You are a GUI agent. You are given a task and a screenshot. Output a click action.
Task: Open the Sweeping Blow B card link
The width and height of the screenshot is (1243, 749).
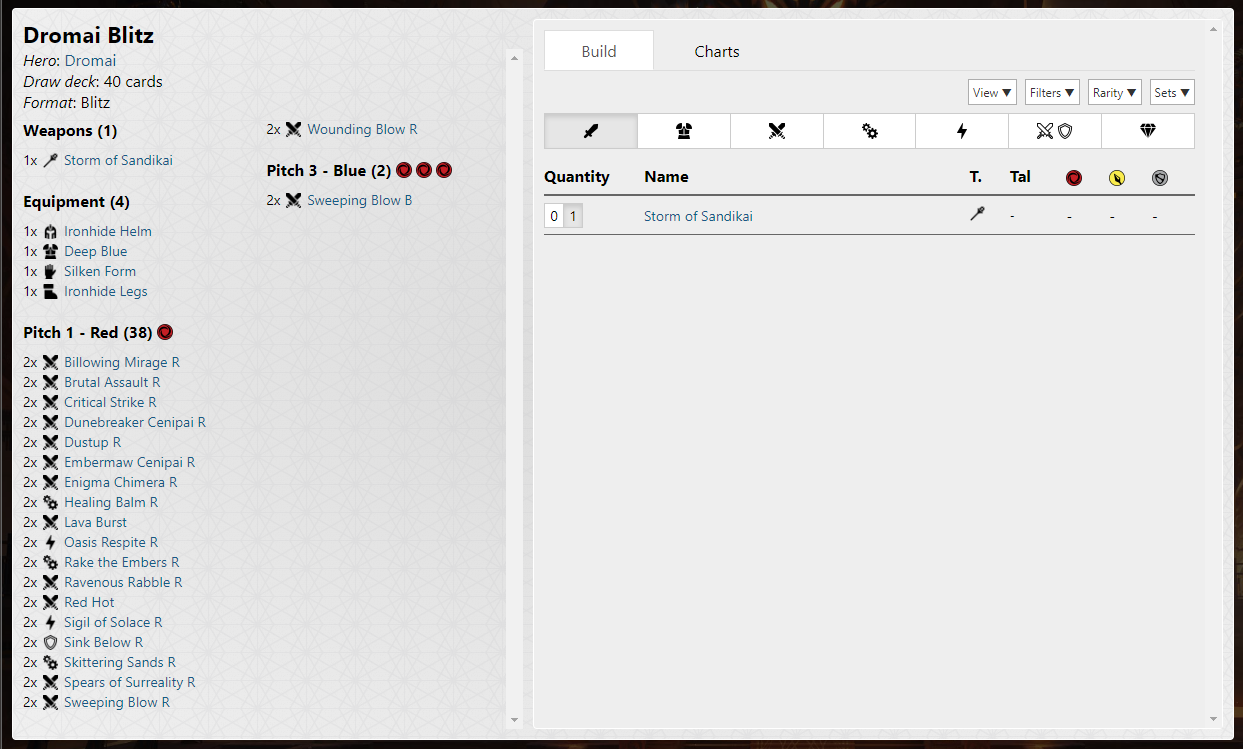[x=360, y=200]
